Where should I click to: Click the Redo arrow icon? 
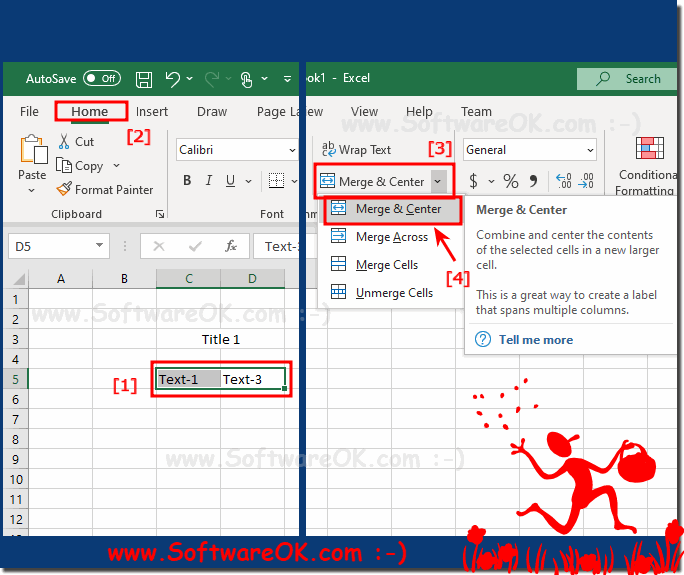point(212,79)
